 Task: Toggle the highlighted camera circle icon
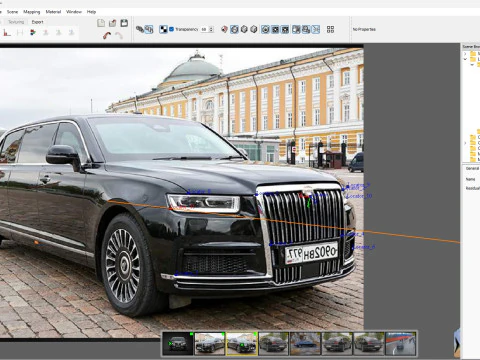tap(265, 29)
